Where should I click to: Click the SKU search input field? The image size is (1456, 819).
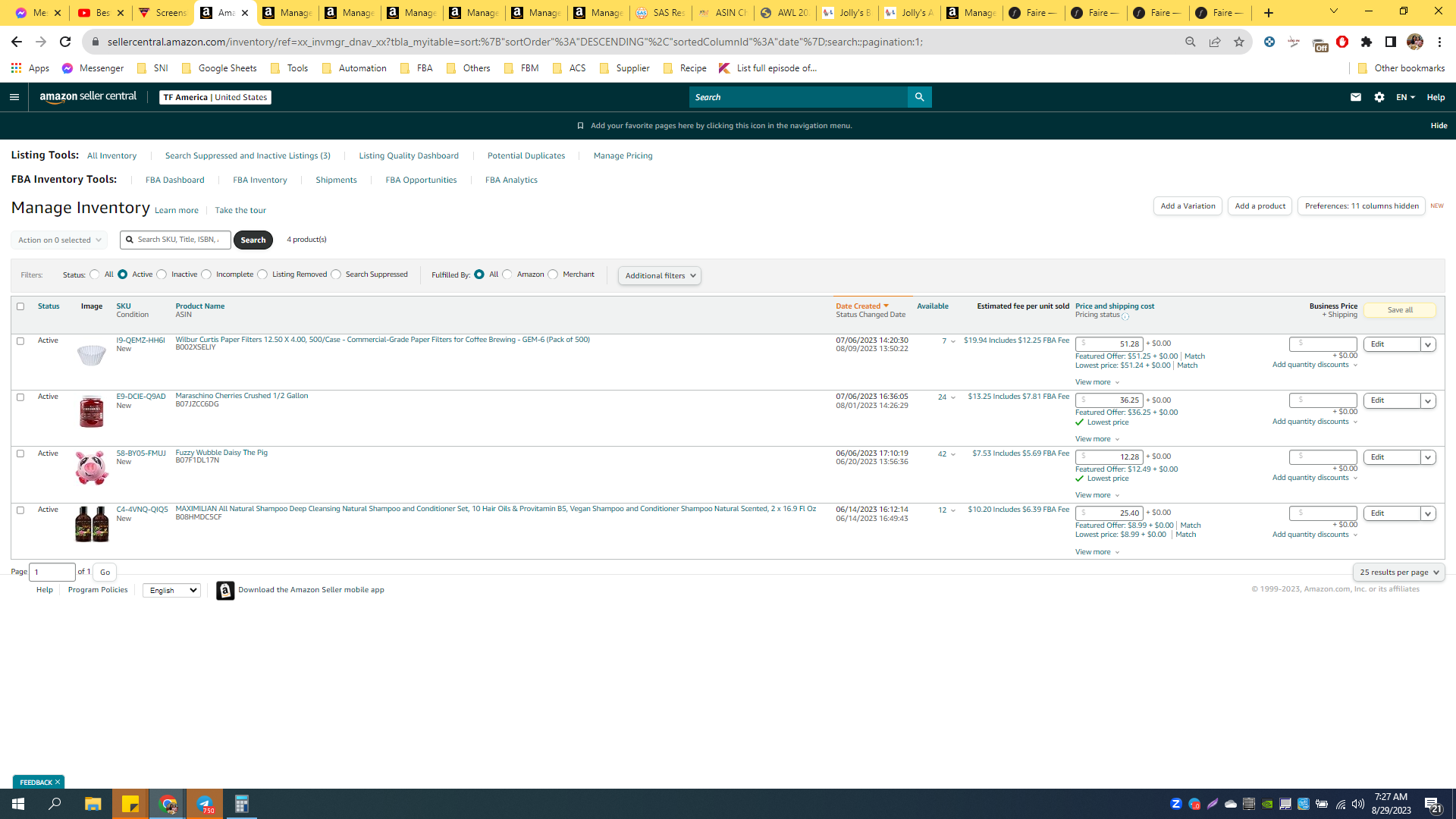click(175, 240)
